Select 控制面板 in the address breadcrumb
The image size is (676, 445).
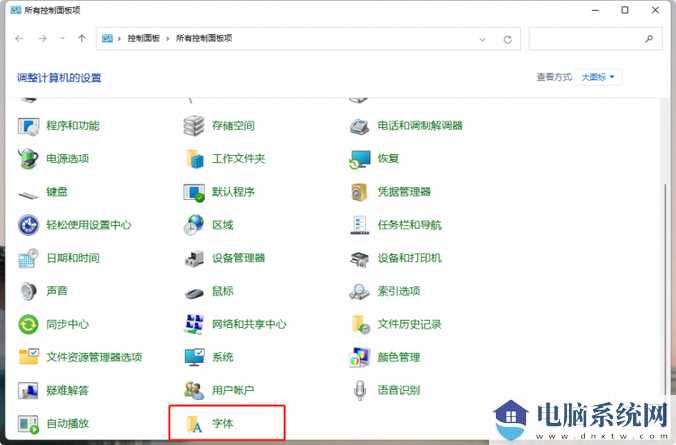tap(143, 38)
